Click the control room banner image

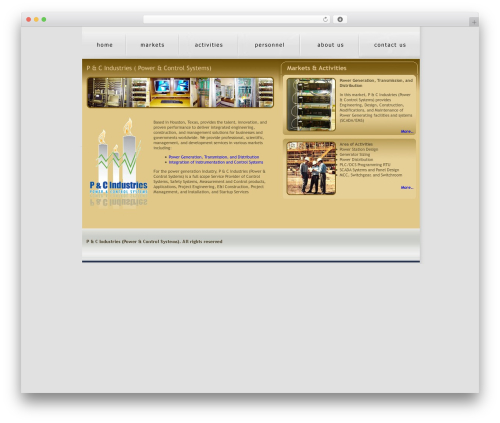(180, 93)
